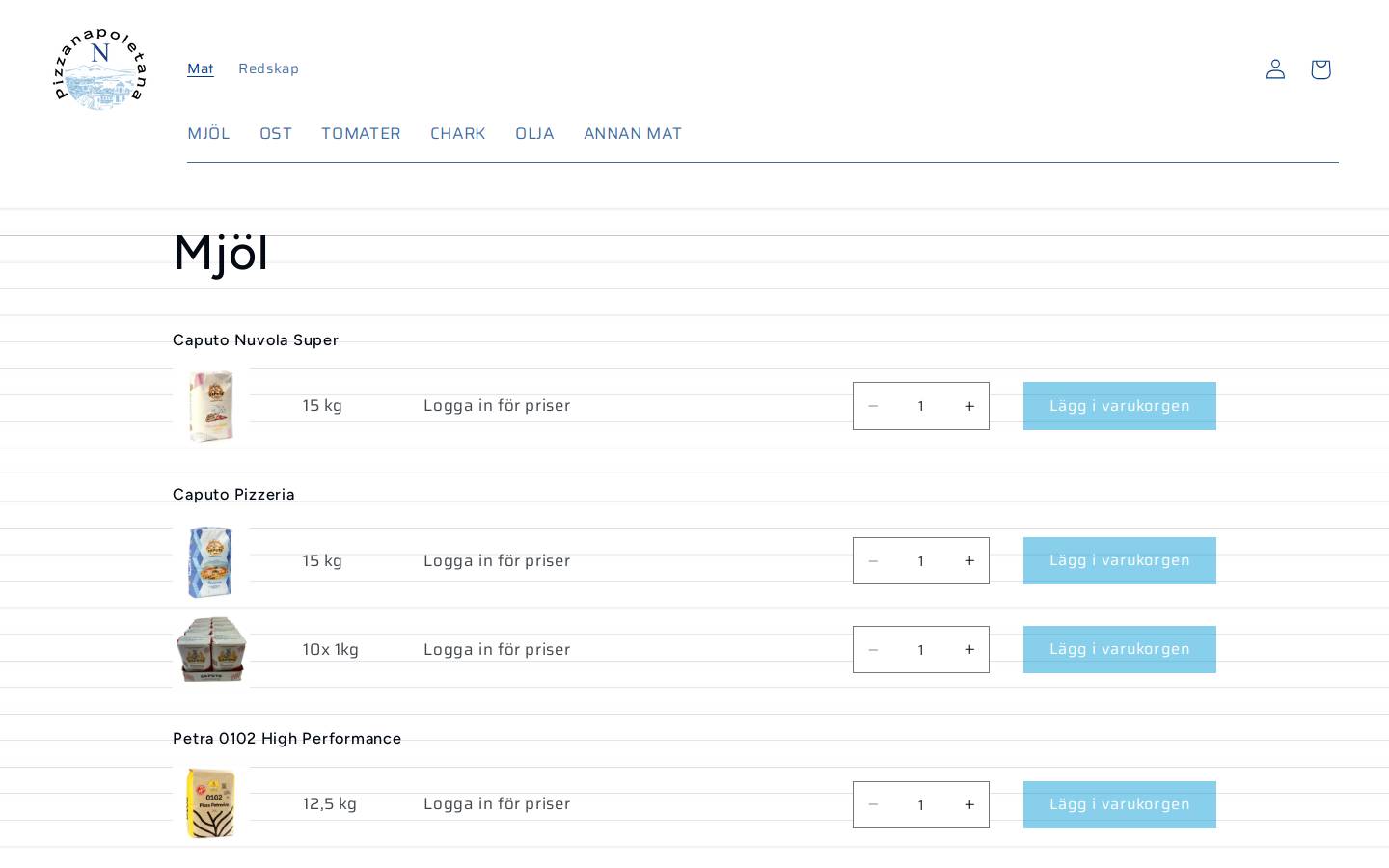
Task: Click the Petra 0102 High Performance title
Action: (x=286, y=738)
